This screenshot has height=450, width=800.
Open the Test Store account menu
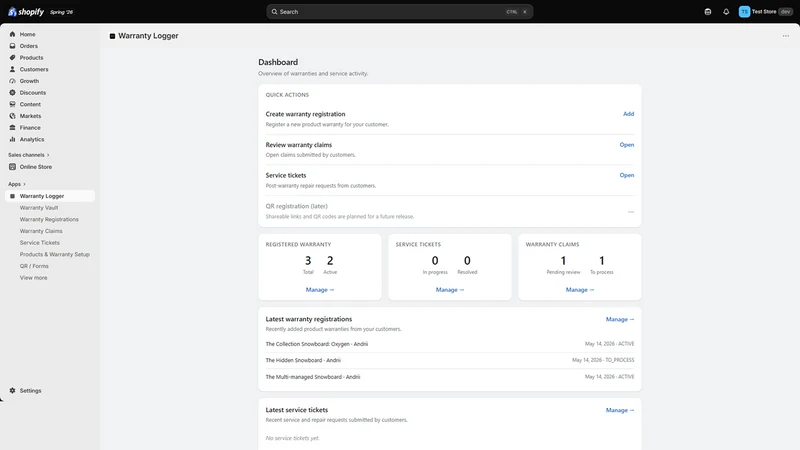(765, 12)
